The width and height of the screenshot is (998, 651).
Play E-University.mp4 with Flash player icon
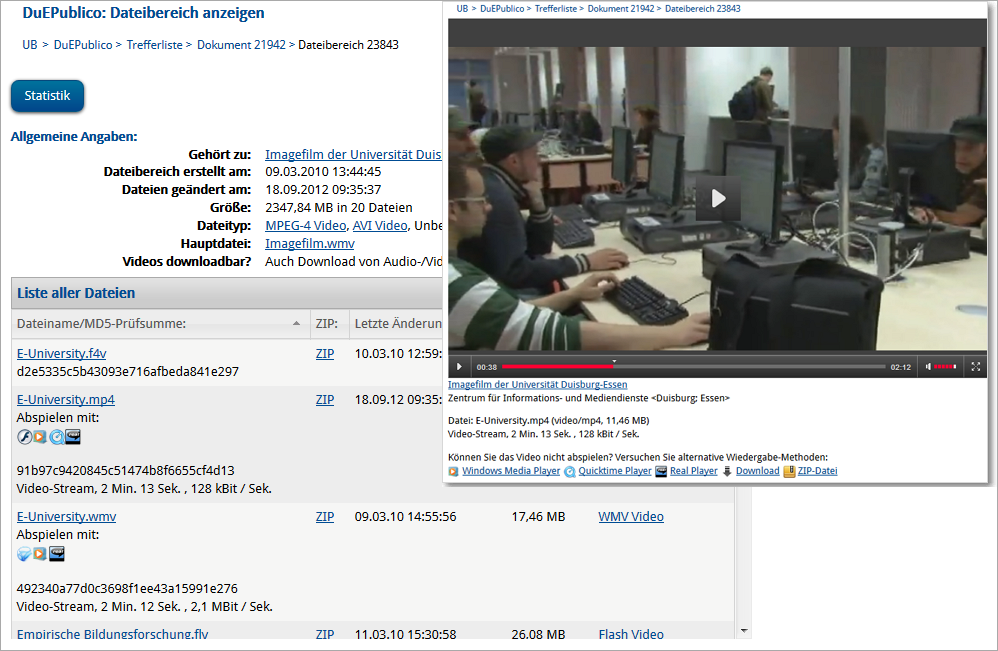[25, 437]
